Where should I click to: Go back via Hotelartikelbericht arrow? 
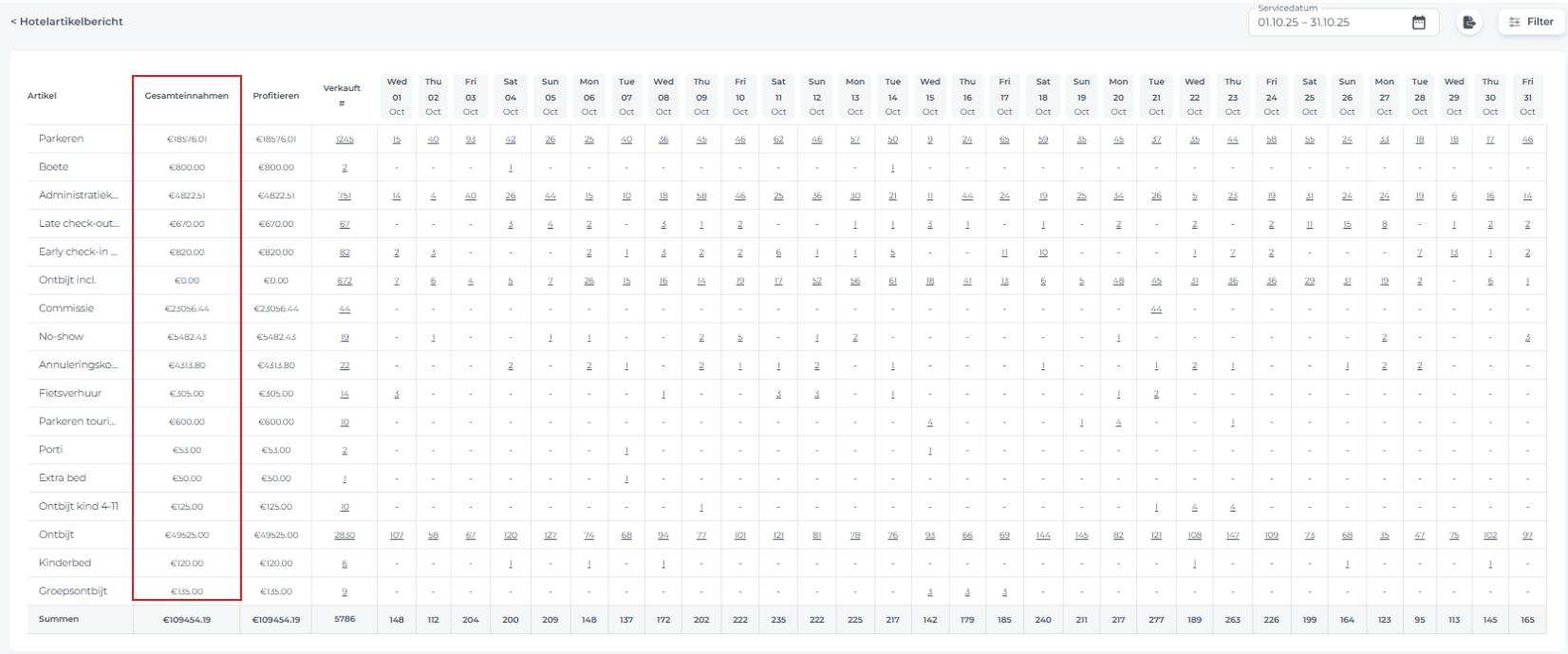(x=13, y=21)
